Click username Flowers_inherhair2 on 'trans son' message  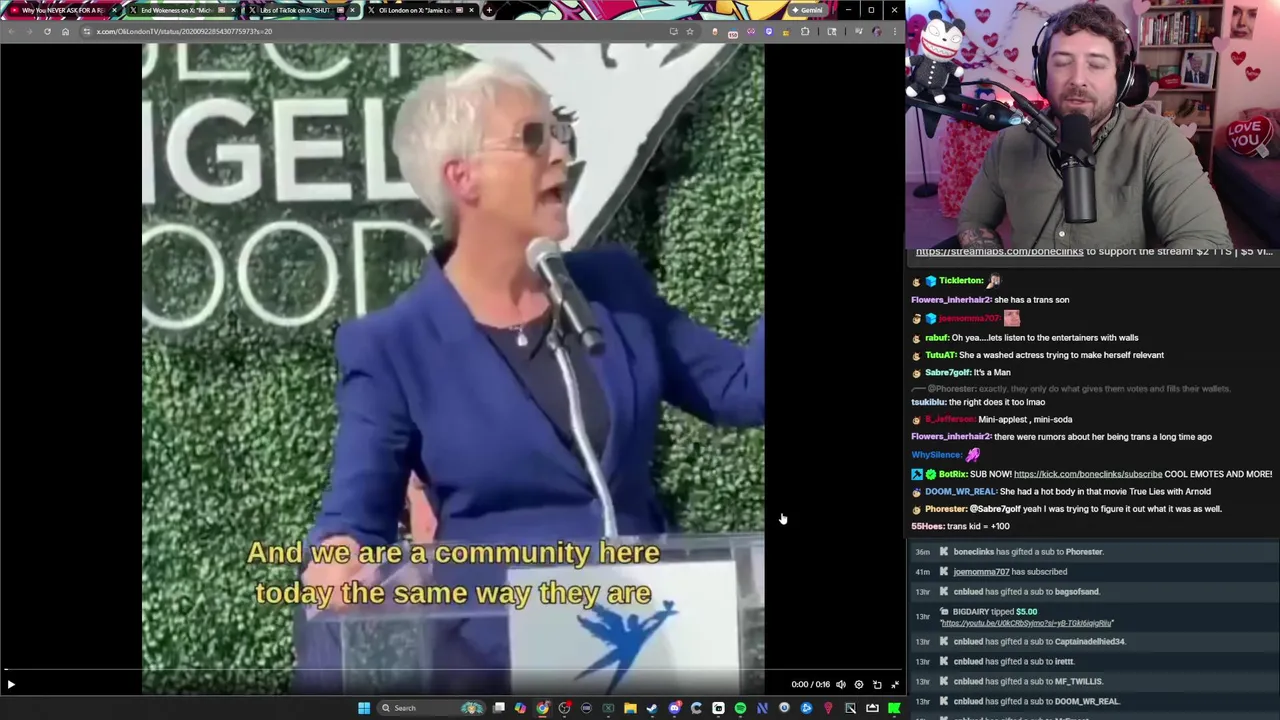point(951,300)
